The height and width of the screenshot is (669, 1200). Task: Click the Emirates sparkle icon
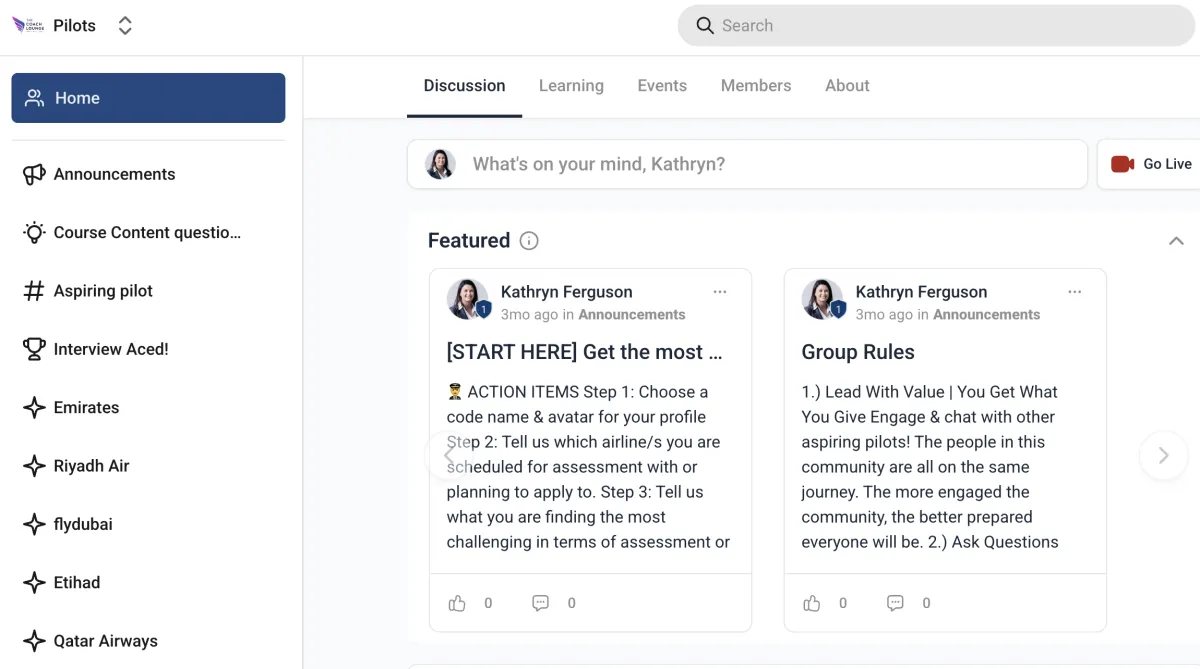pyautogui.click(x=34, y=408)
